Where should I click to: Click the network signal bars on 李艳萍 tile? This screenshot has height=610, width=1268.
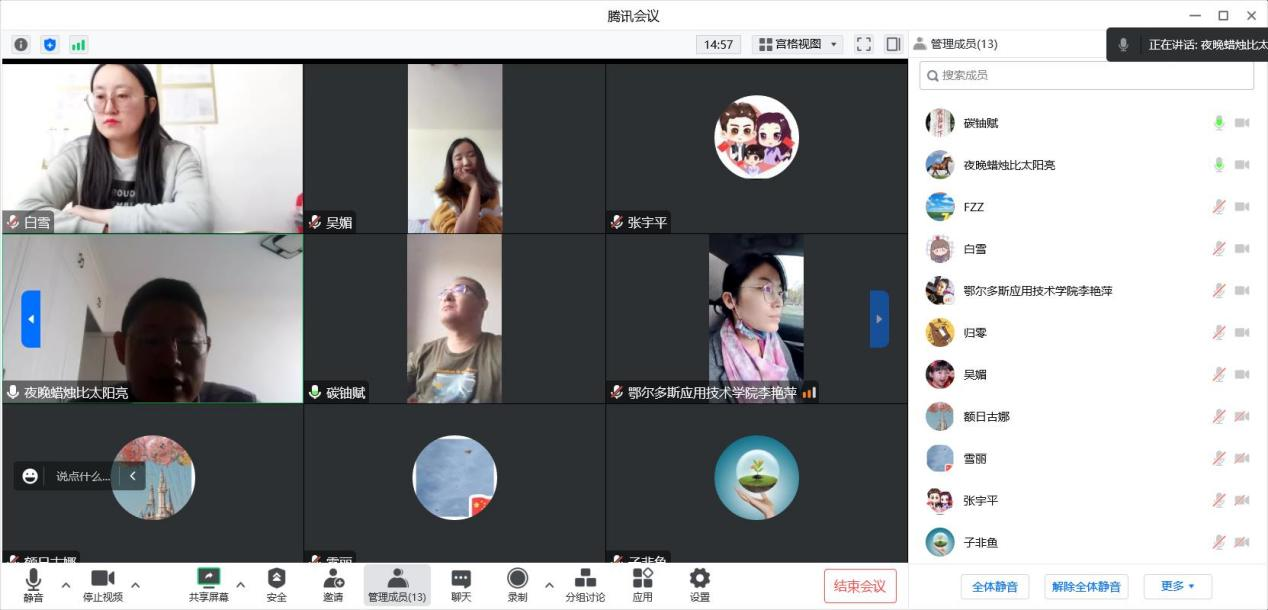click(809, 393)
